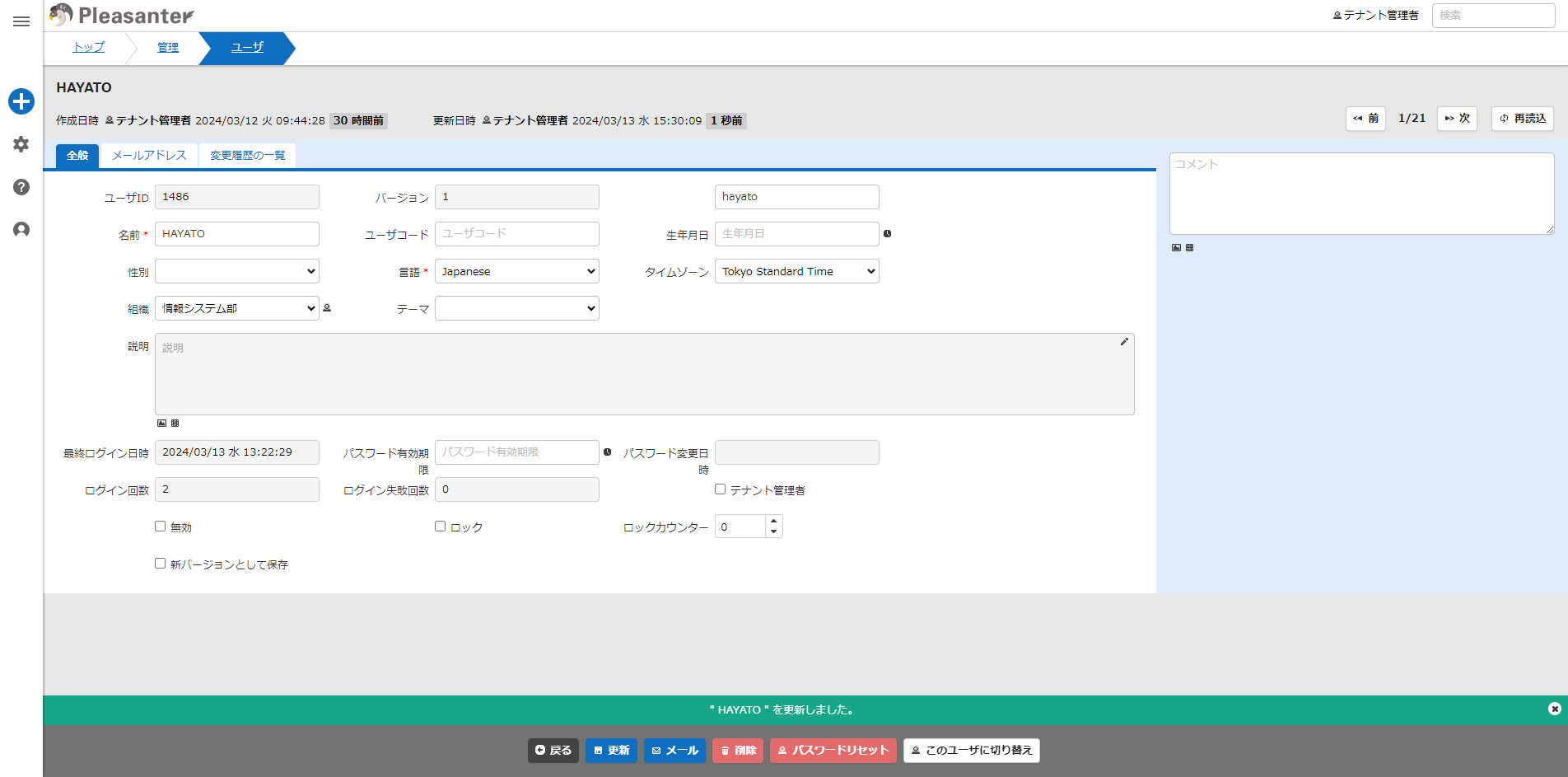This screenshot has height=777, width=1568.
Task: Enable the テナント管理者 checkbox
Action: coord(721,489)
